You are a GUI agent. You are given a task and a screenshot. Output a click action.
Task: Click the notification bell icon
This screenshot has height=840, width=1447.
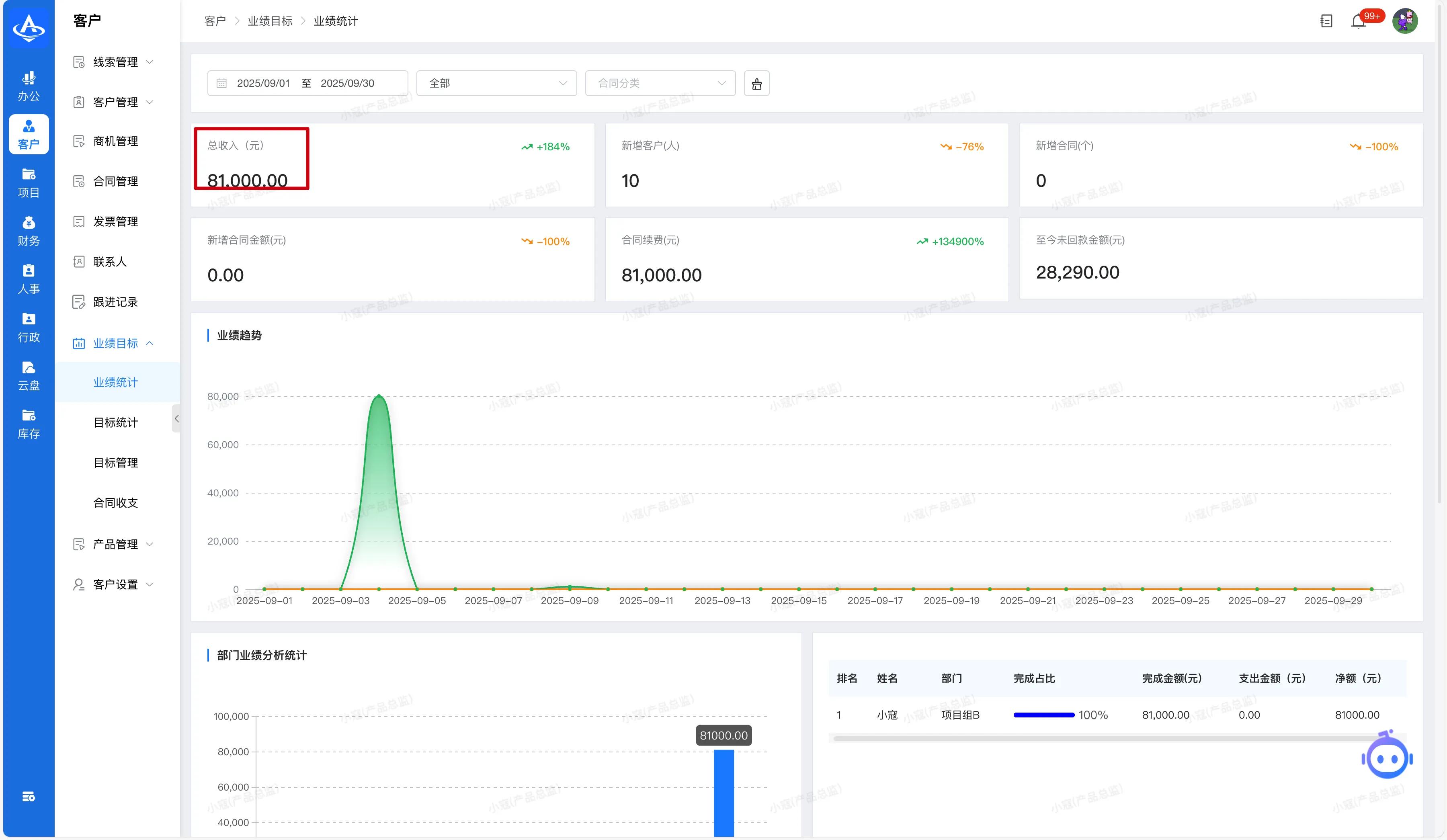[1357, 22]
